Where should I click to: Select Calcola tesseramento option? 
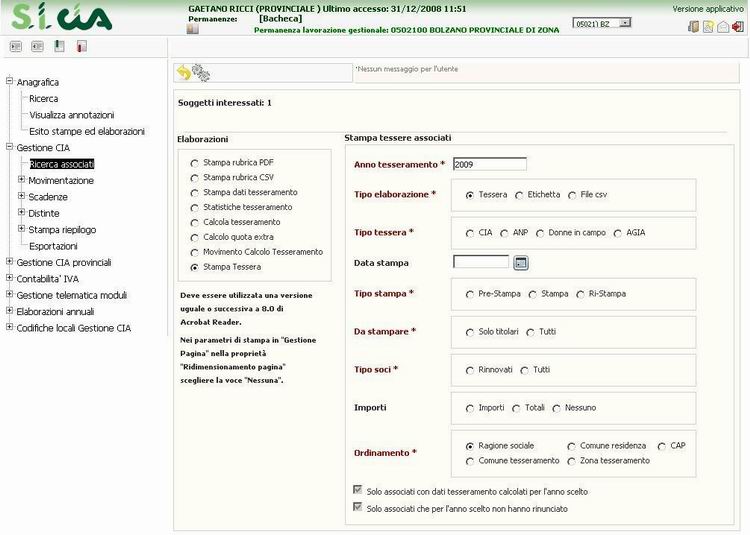pos(194,223)
